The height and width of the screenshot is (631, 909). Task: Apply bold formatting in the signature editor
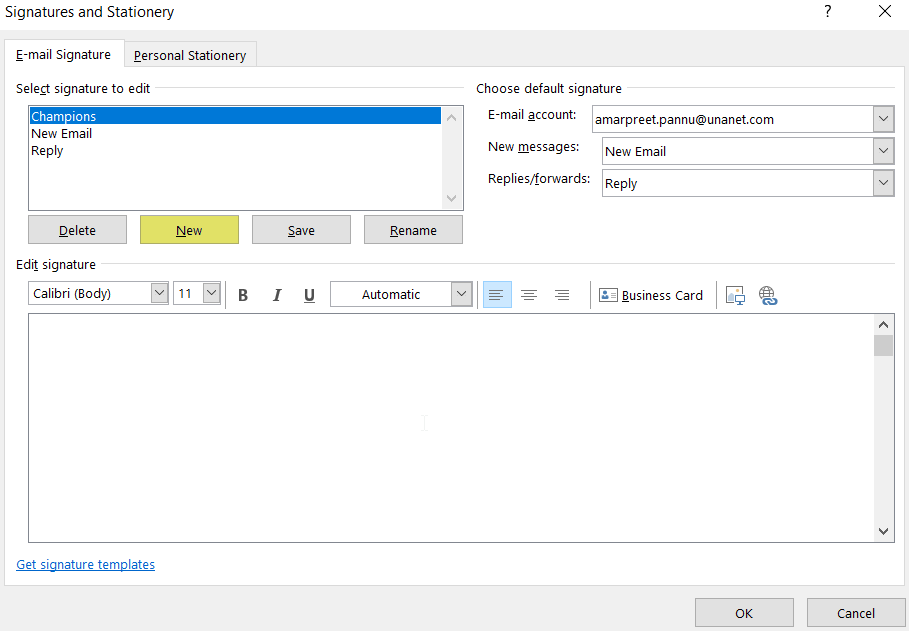pos(243,294)
